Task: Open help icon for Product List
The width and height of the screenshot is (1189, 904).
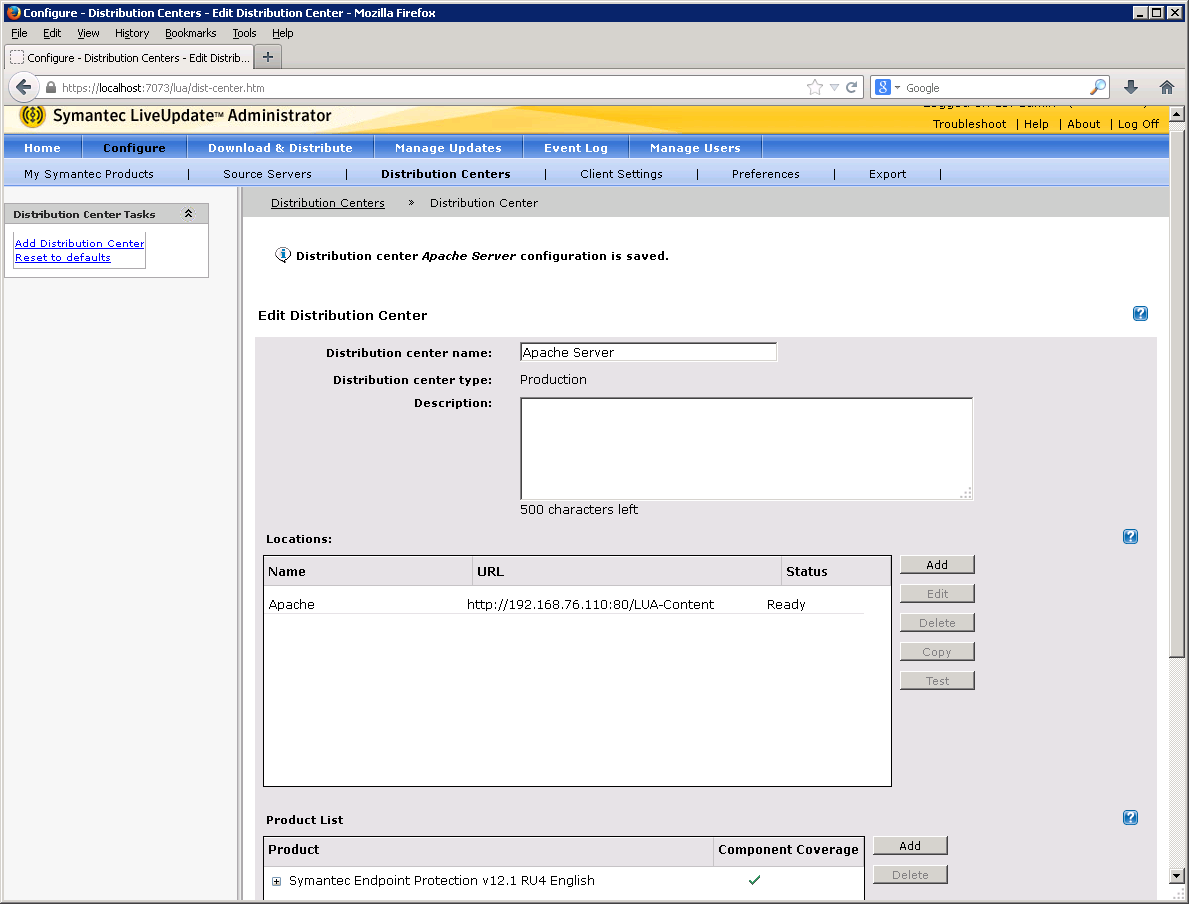Action: [1130, 818]
